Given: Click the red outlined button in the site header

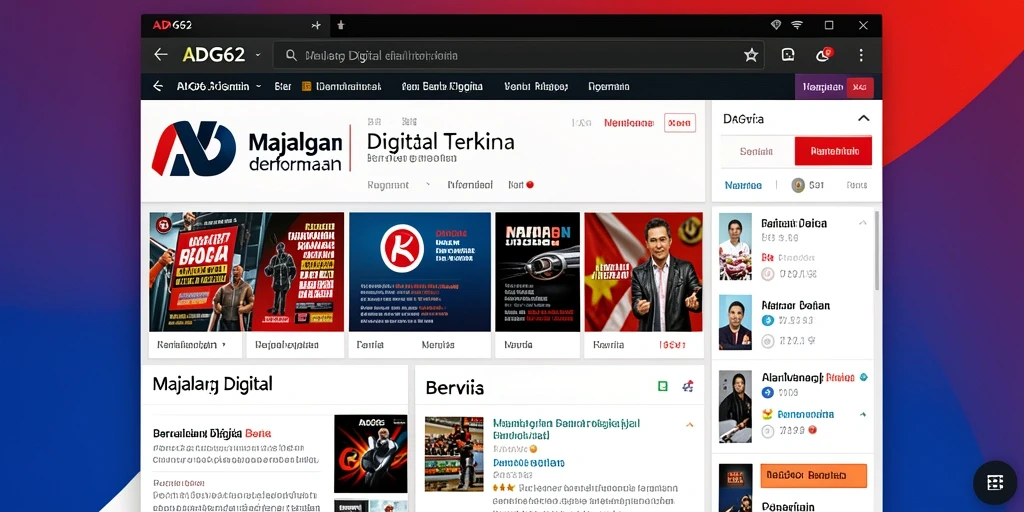Looking at the screenshot, I should [680, 122].
